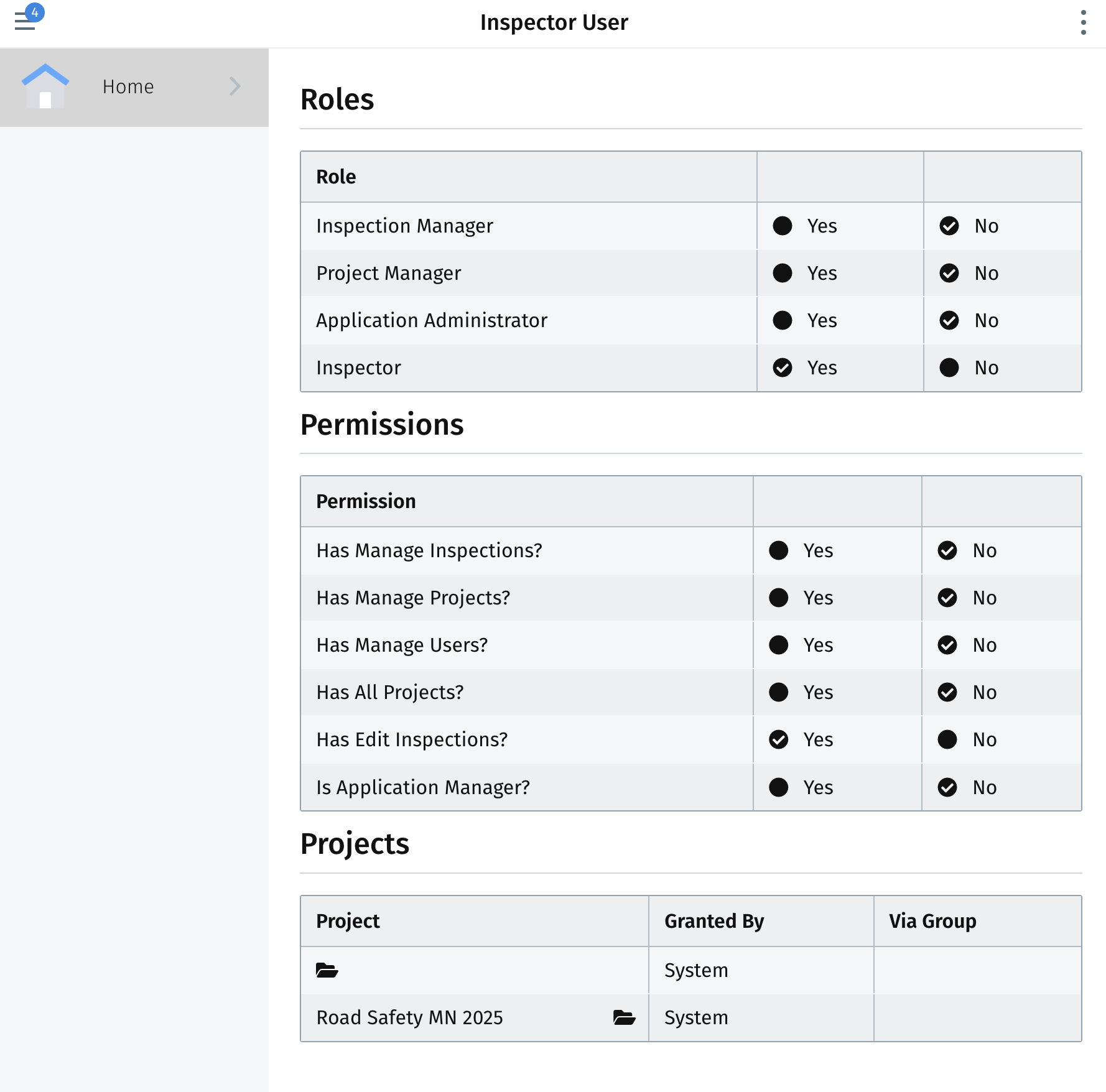Viewport: 1106px width, 1092px height.
Task: Click the Has Manage Projects? label
Action: click(x=413, y=598)
